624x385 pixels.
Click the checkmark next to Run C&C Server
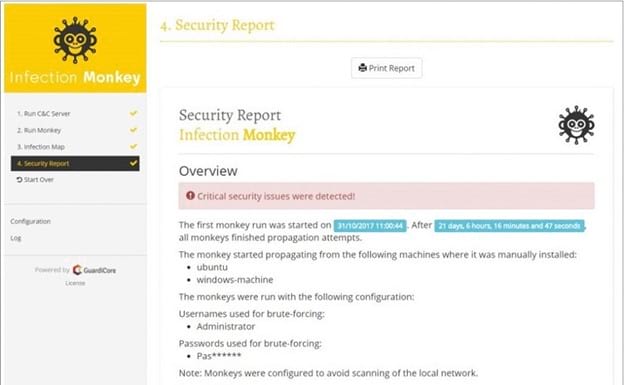pyautogui.click(x=133, y=113)
